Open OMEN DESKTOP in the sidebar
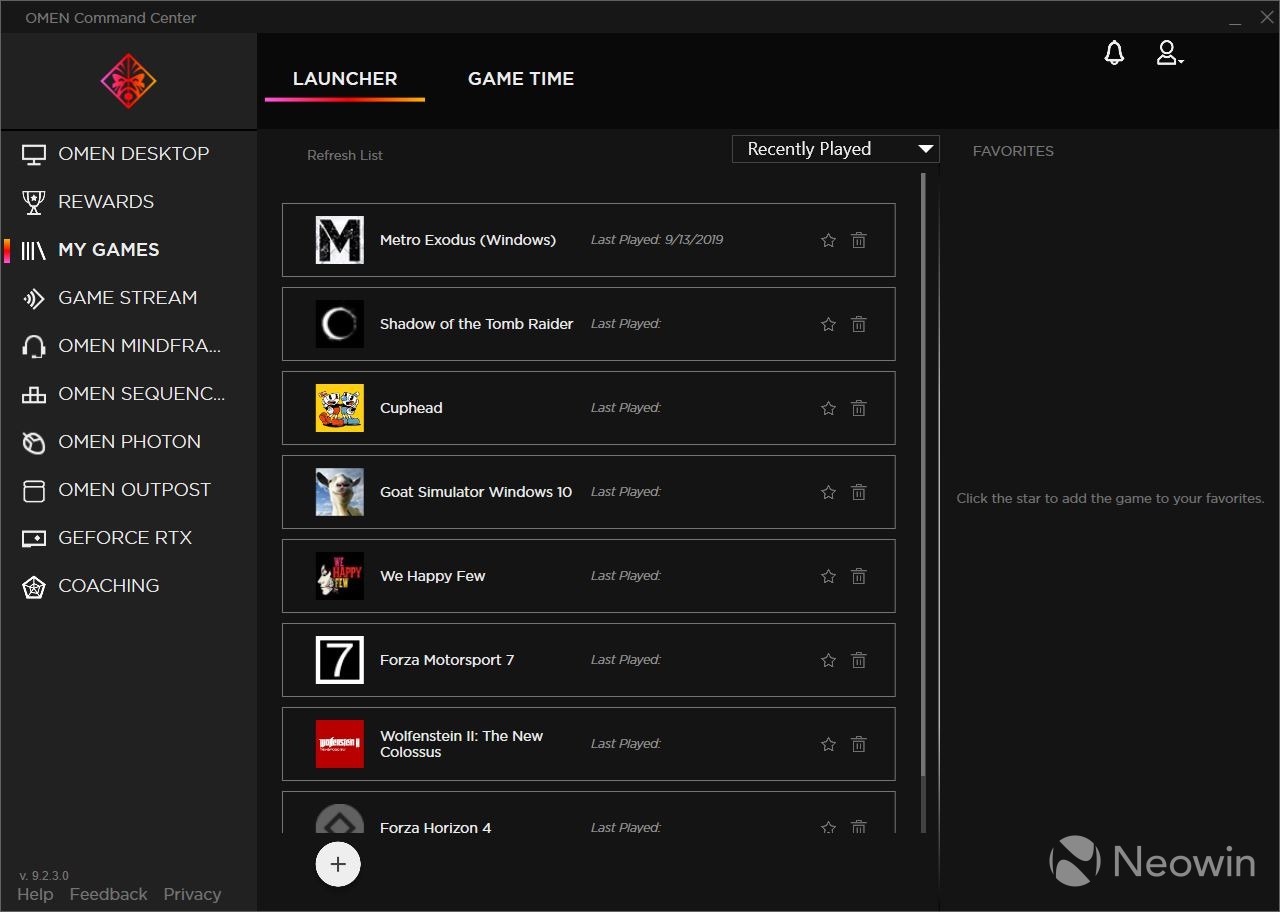 (x=133, y=154)
